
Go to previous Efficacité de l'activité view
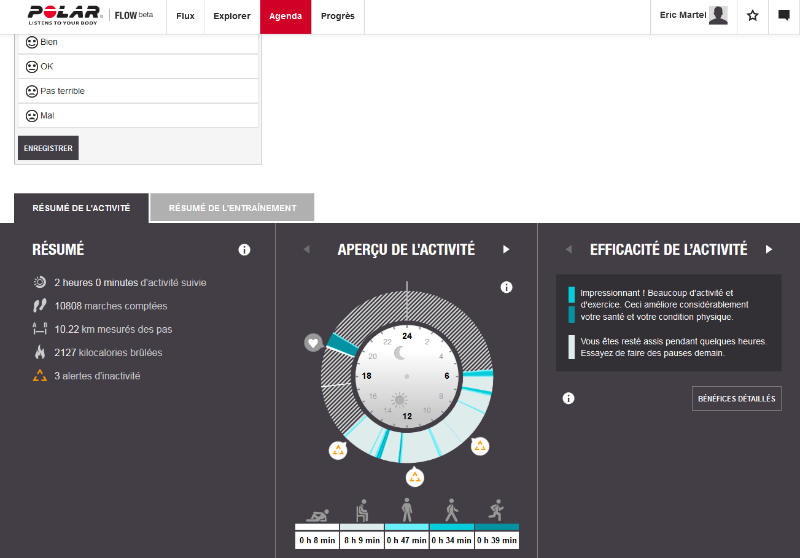pyautogui.click(x=568, y=250)
